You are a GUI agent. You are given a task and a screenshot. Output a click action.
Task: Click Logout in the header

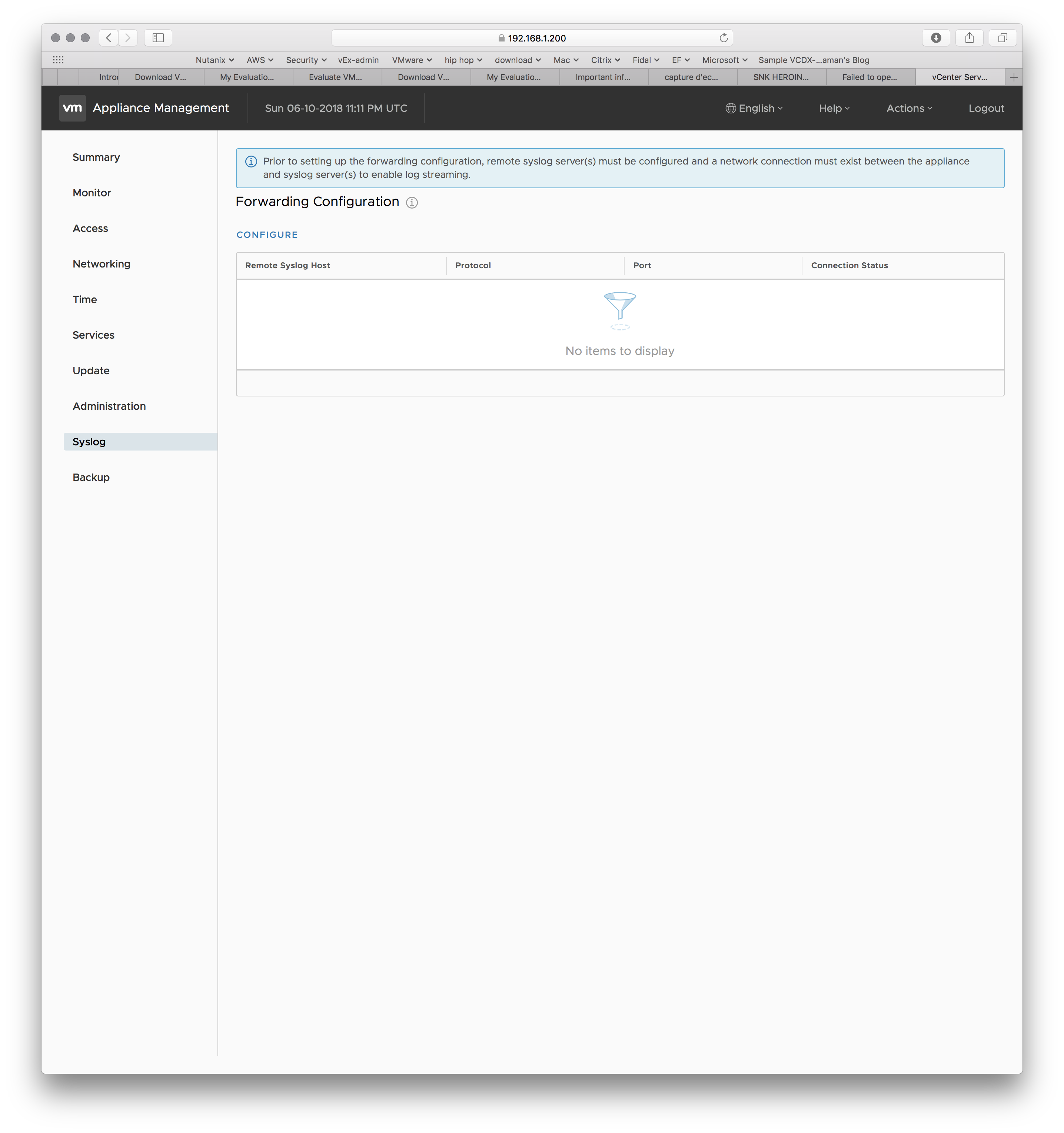[986, 108]
